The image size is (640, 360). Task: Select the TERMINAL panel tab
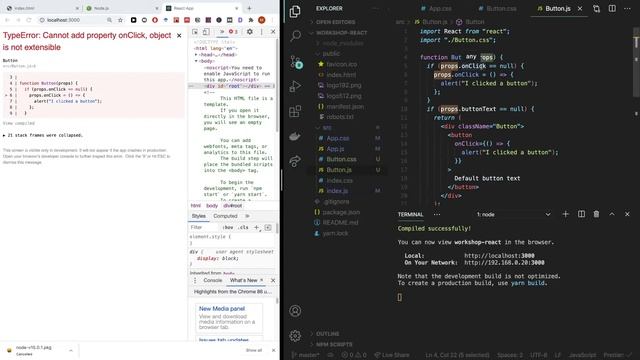(410, 214)
